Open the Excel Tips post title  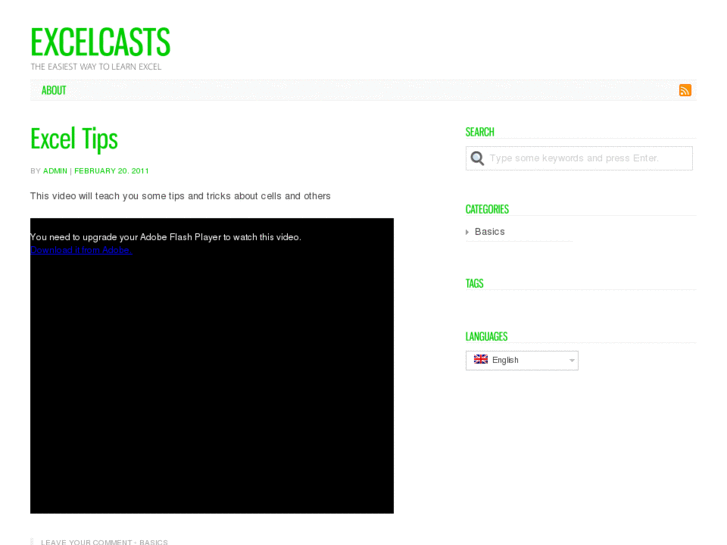(x=74, y=139)
